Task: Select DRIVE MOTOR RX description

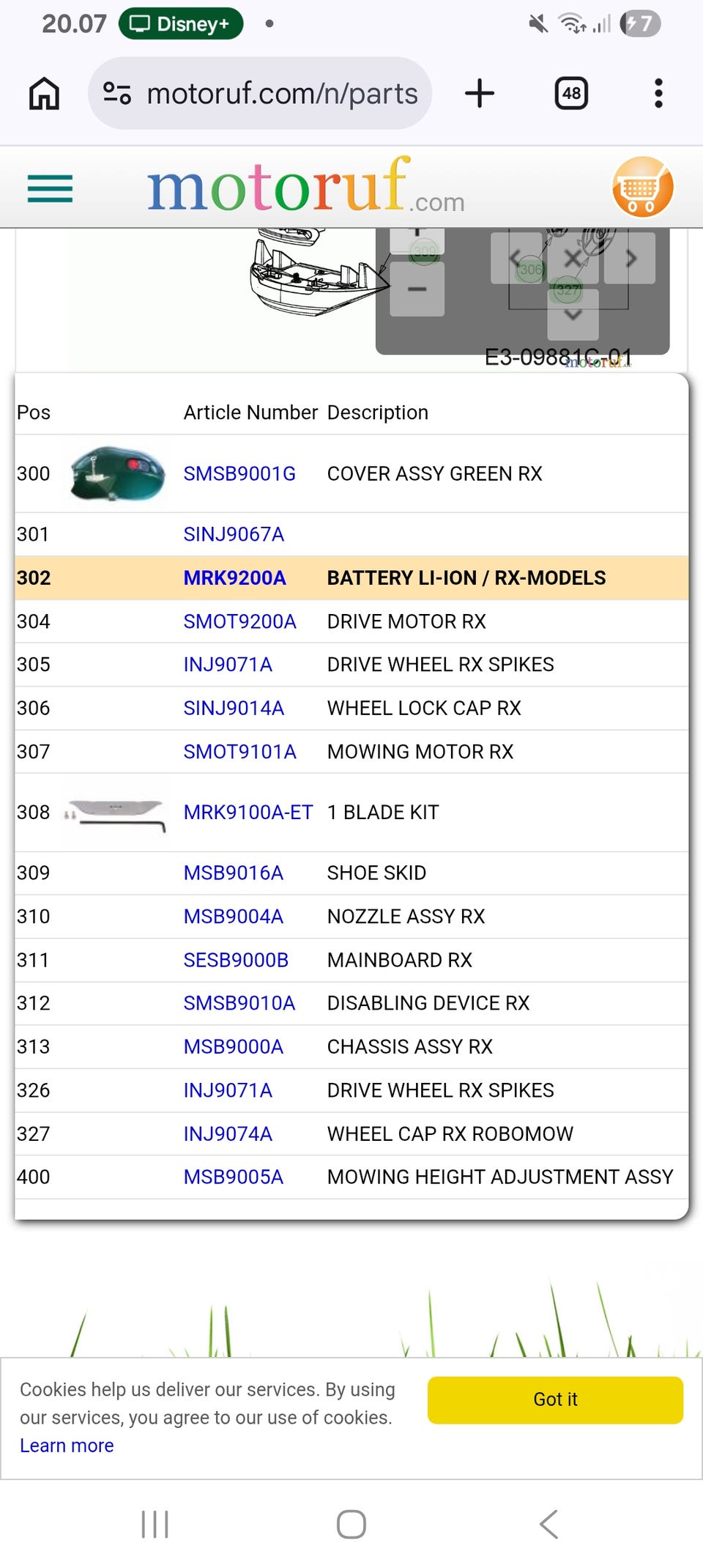Action: pyautogui.click(x=406, y=621)
